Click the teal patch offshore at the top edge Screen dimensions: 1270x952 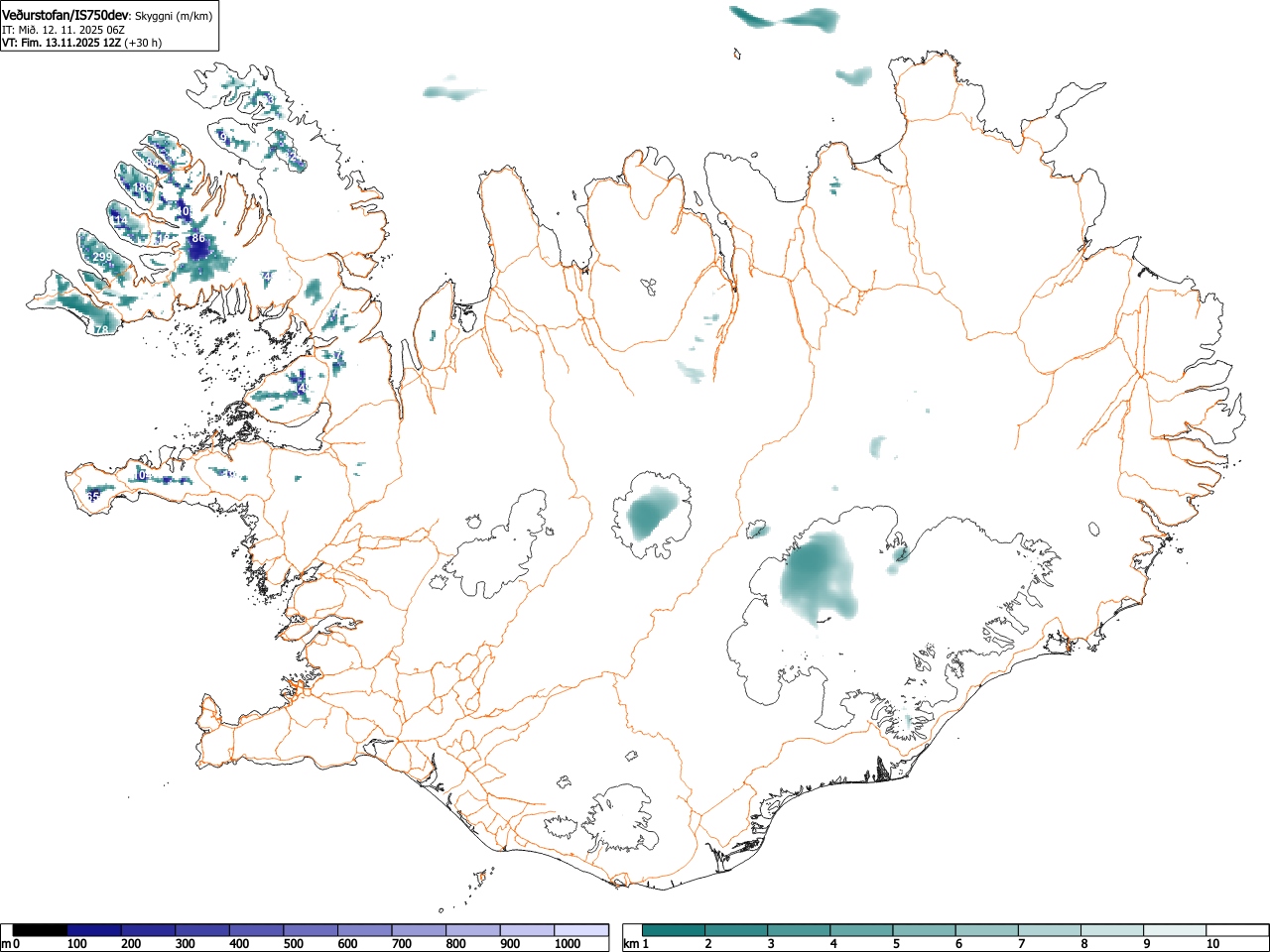pyautogui.click(x=784, y=19)
